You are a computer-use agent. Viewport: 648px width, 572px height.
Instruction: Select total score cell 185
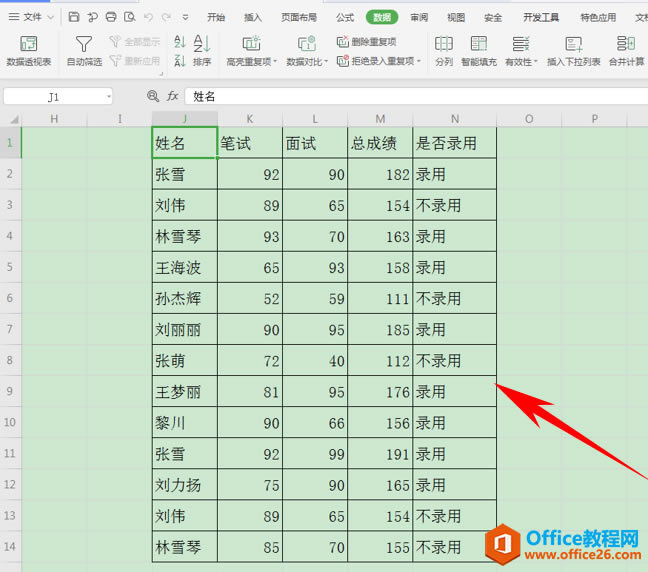coord(380,329)
